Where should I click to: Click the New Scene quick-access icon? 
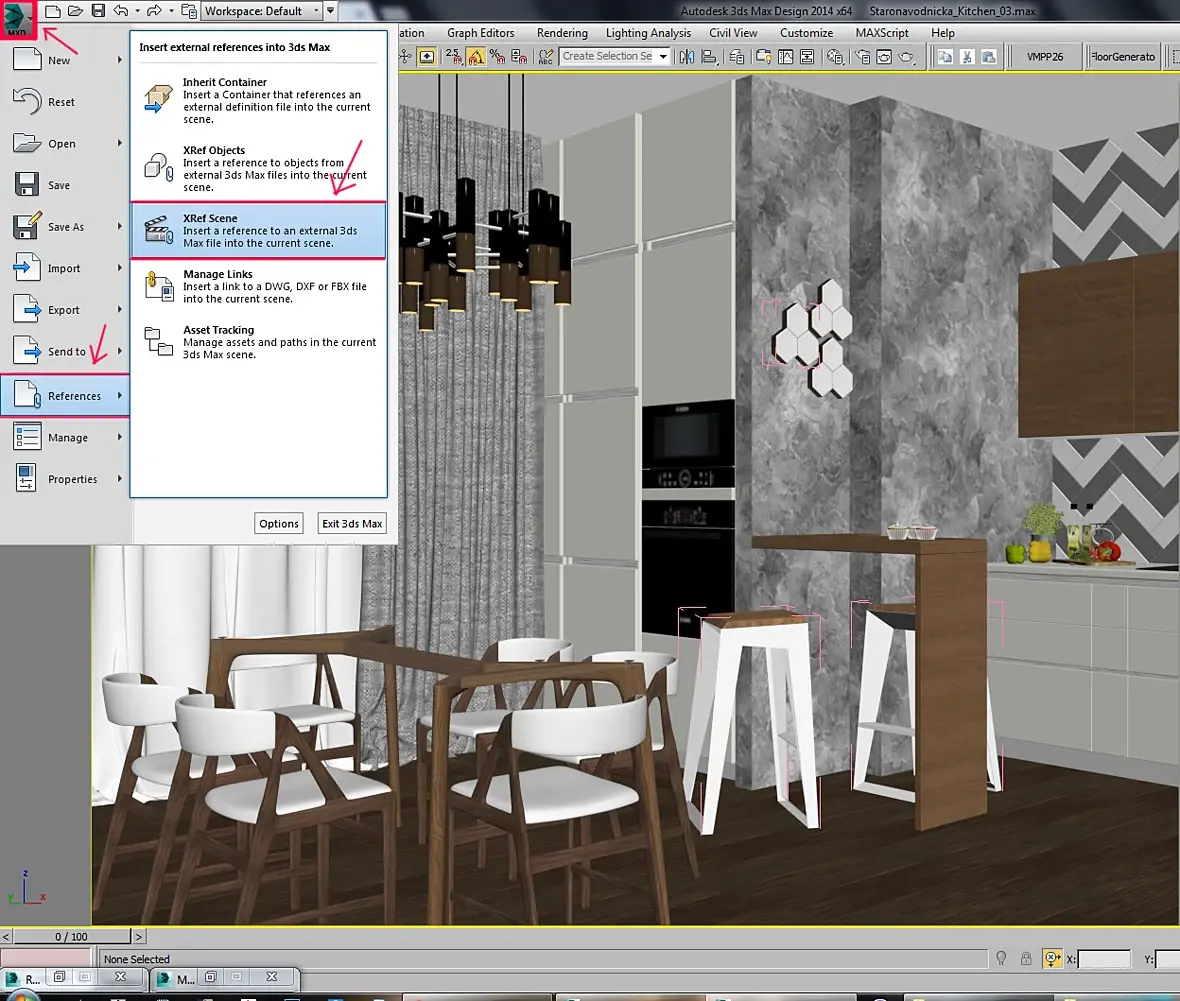[x=53, y=11]
